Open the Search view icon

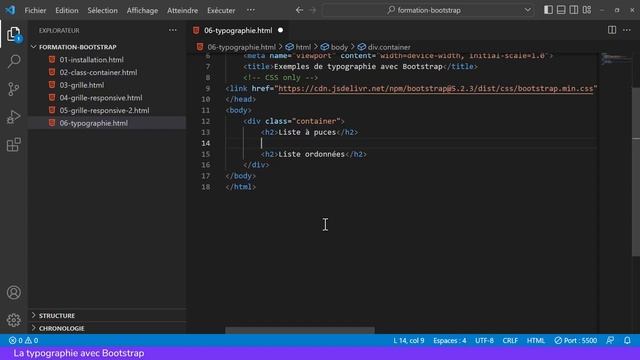click(13, 61)
